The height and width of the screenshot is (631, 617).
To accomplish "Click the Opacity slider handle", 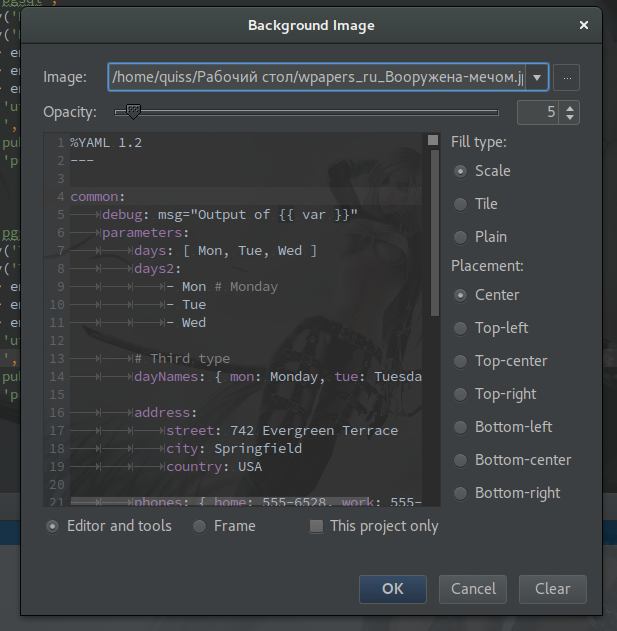I will (133, 112).
